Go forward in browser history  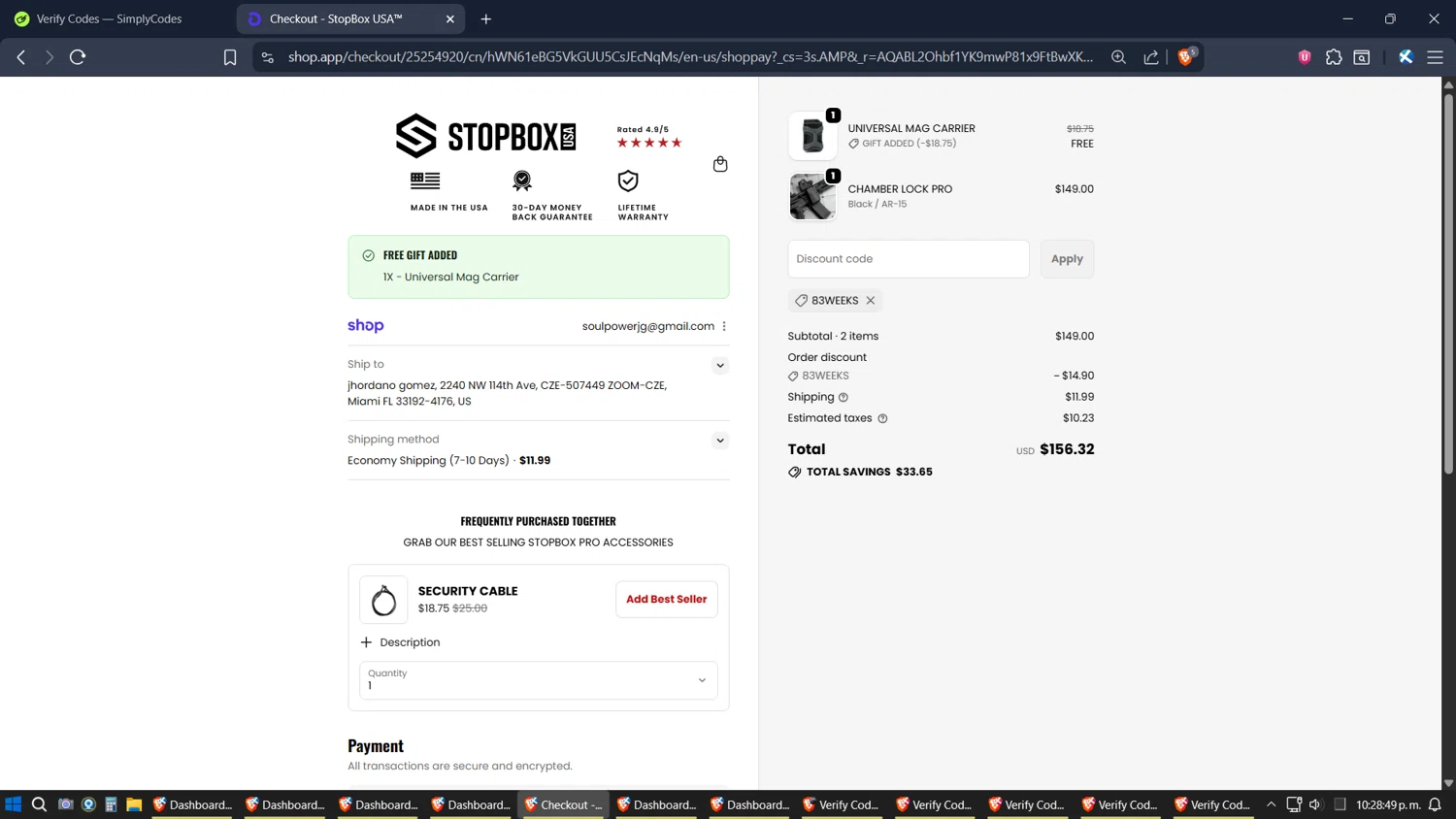[50, 57]
